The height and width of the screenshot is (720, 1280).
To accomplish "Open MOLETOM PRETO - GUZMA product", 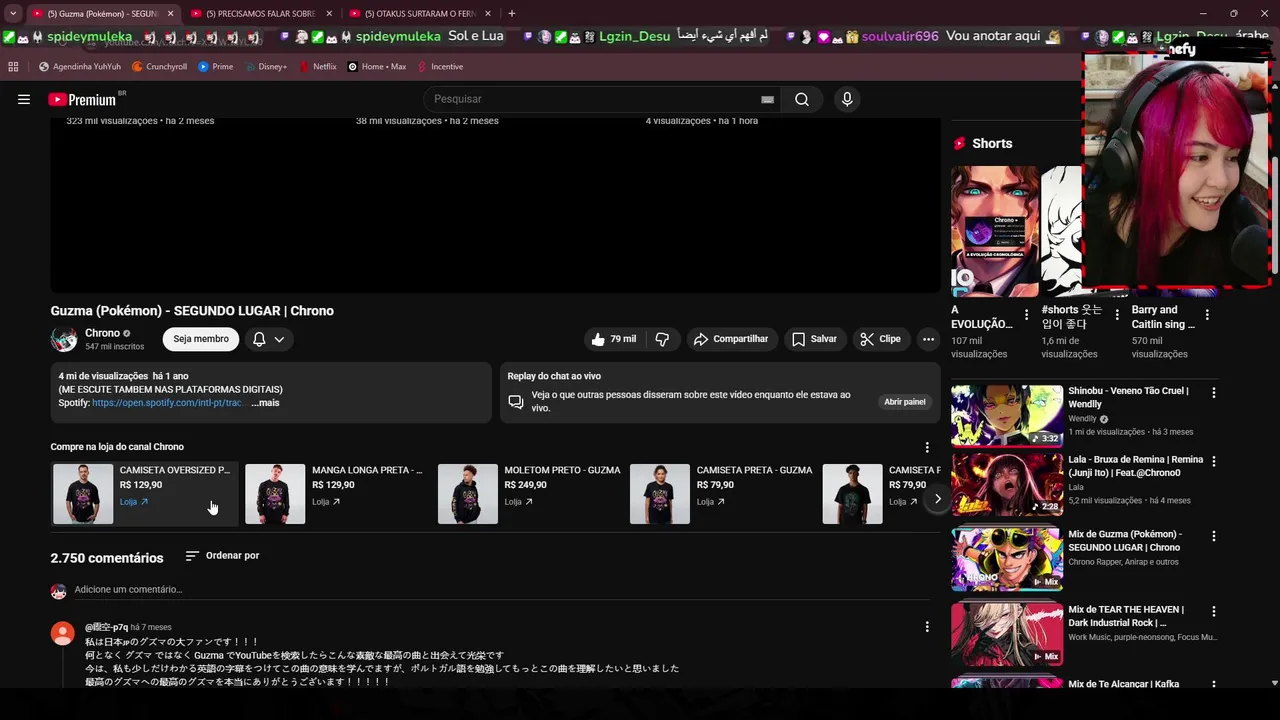I will (x=530, y=494).
